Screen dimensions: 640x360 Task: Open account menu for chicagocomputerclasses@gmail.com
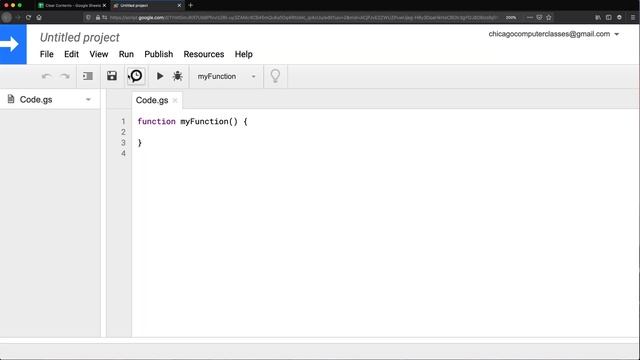click(x=553, y=34)
